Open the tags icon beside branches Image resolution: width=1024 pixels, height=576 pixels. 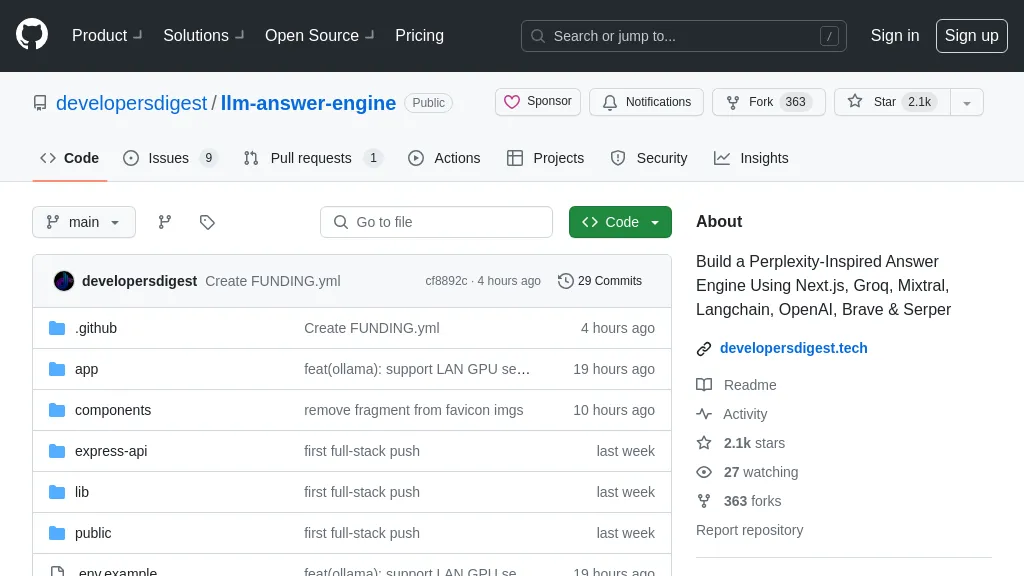coord(207,222)
